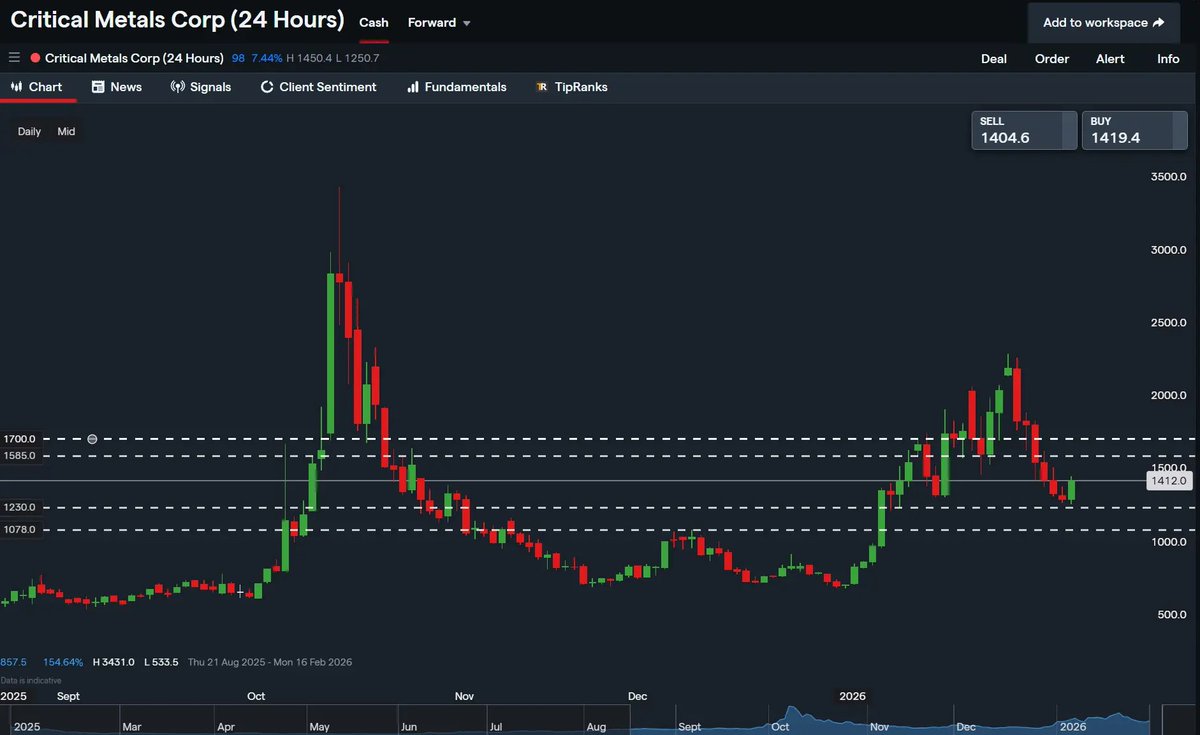Change the Mid price type selector
Viewport: 1200px width, 735px height.
click(66, 131)
